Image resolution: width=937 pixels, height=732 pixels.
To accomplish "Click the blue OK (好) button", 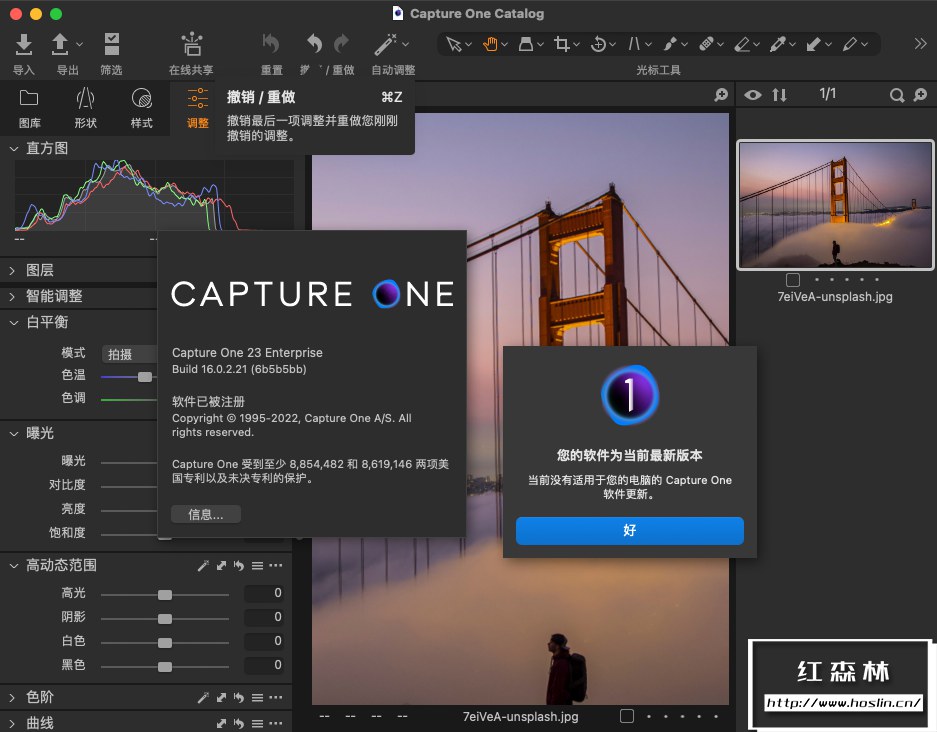I will 629,531.
